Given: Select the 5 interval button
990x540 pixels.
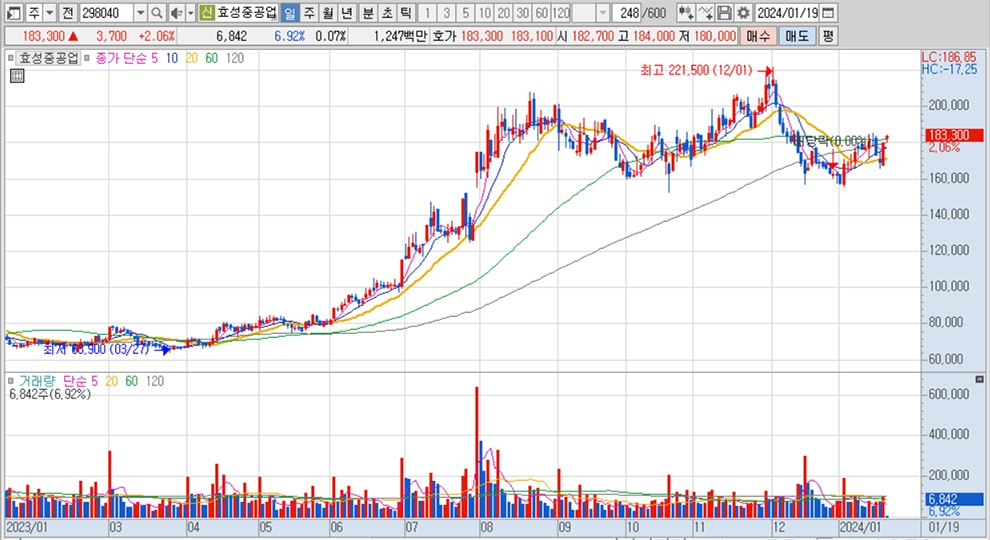Looking at the screenshot, I should [465, 13].
